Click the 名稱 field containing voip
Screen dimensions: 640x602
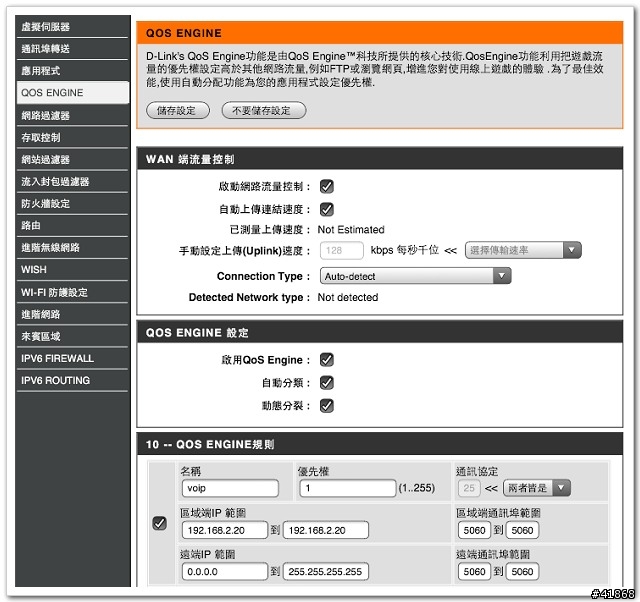click(x=230, y=488)
